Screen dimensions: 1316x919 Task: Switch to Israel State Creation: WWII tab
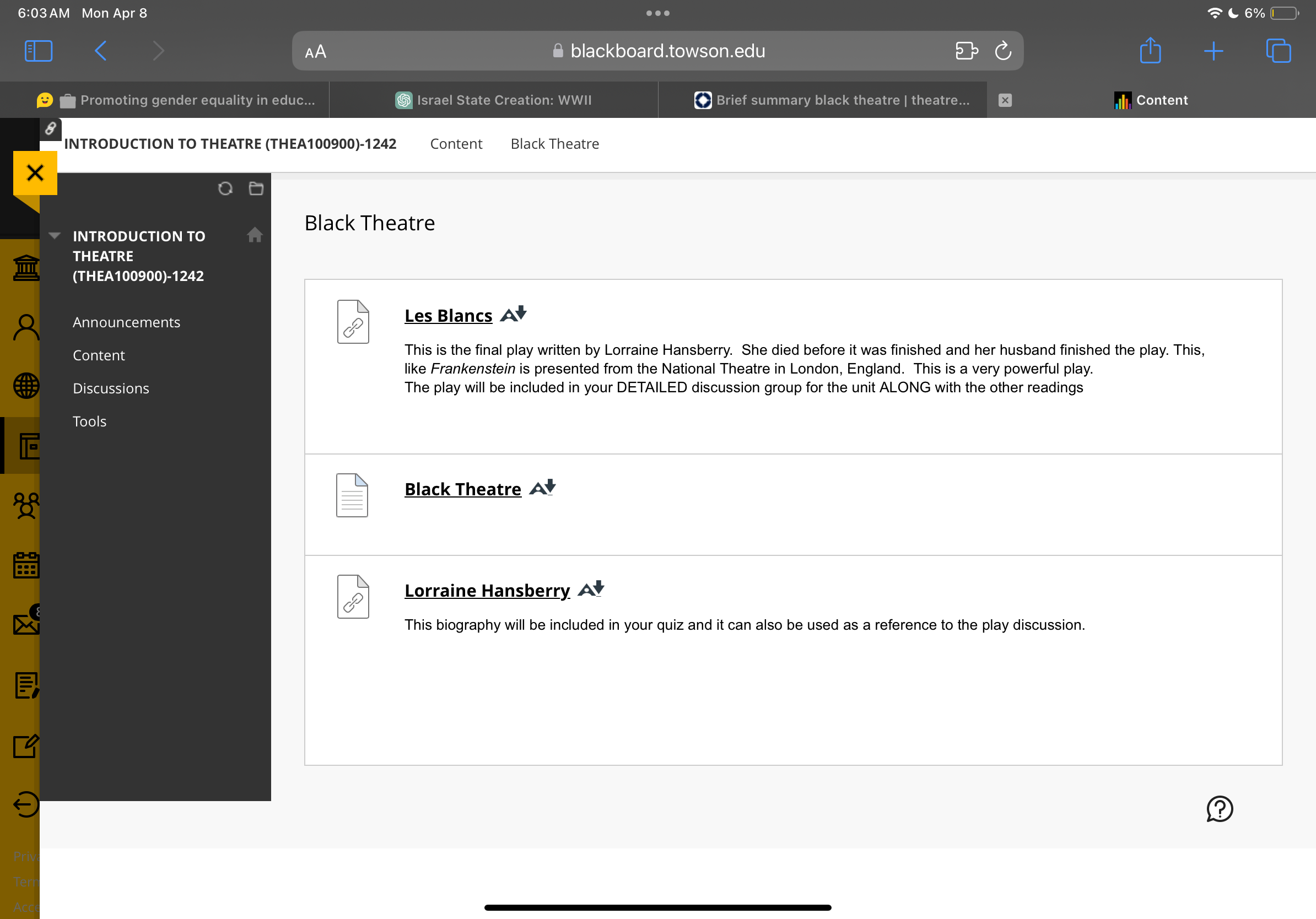[494, 100]
